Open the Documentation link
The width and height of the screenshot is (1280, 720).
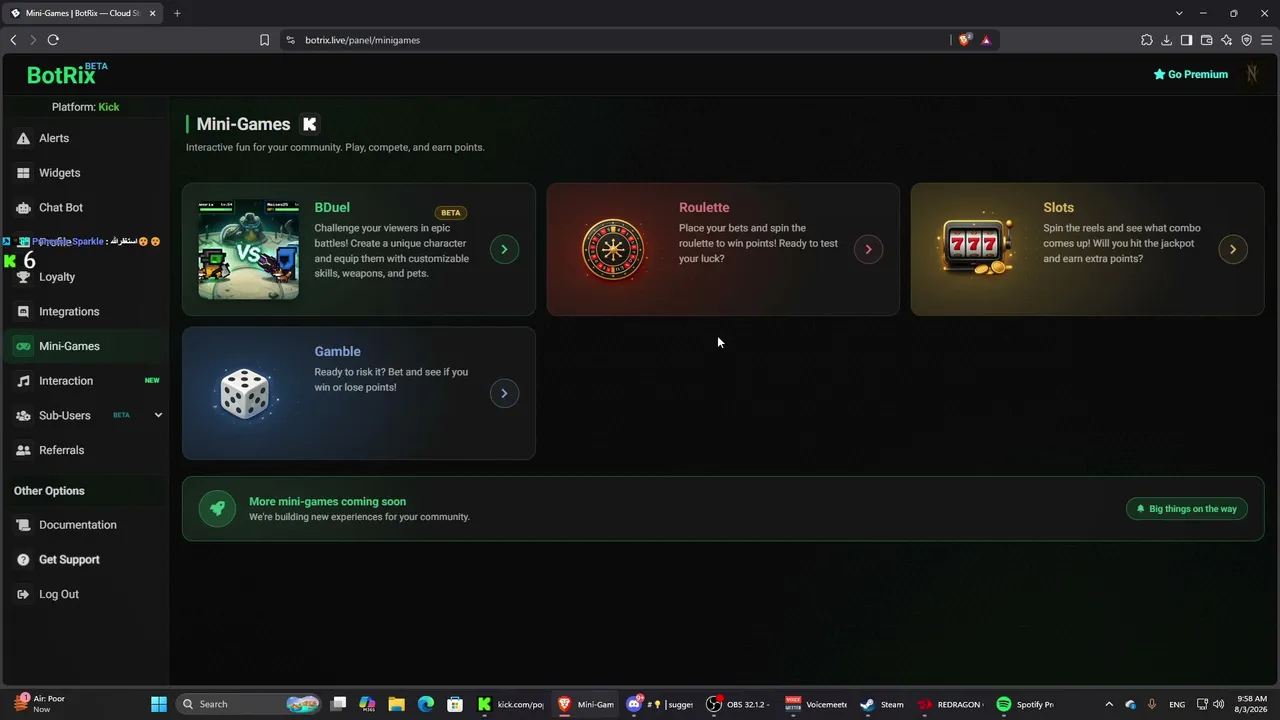[86, 525]
